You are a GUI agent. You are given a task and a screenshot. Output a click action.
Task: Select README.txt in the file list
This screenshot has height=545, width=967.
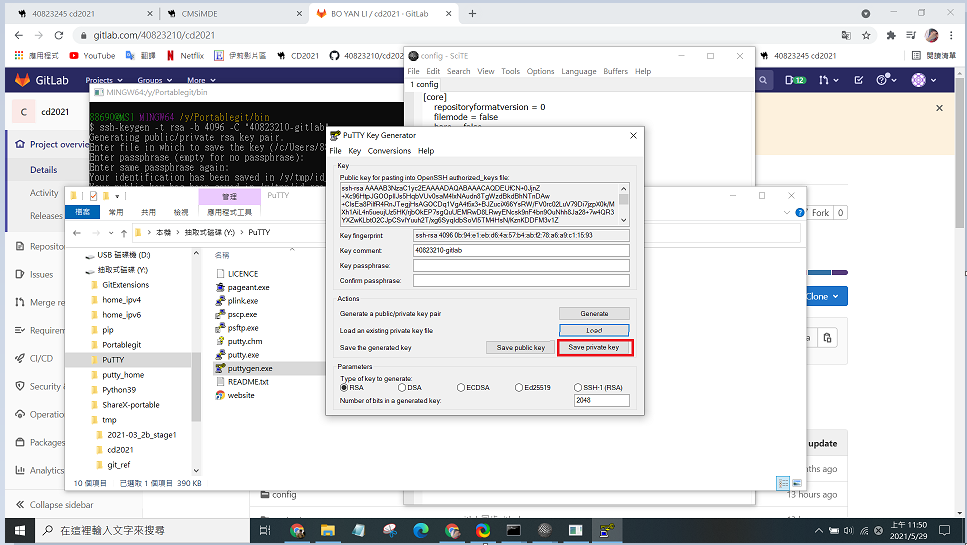pos(248,382)
